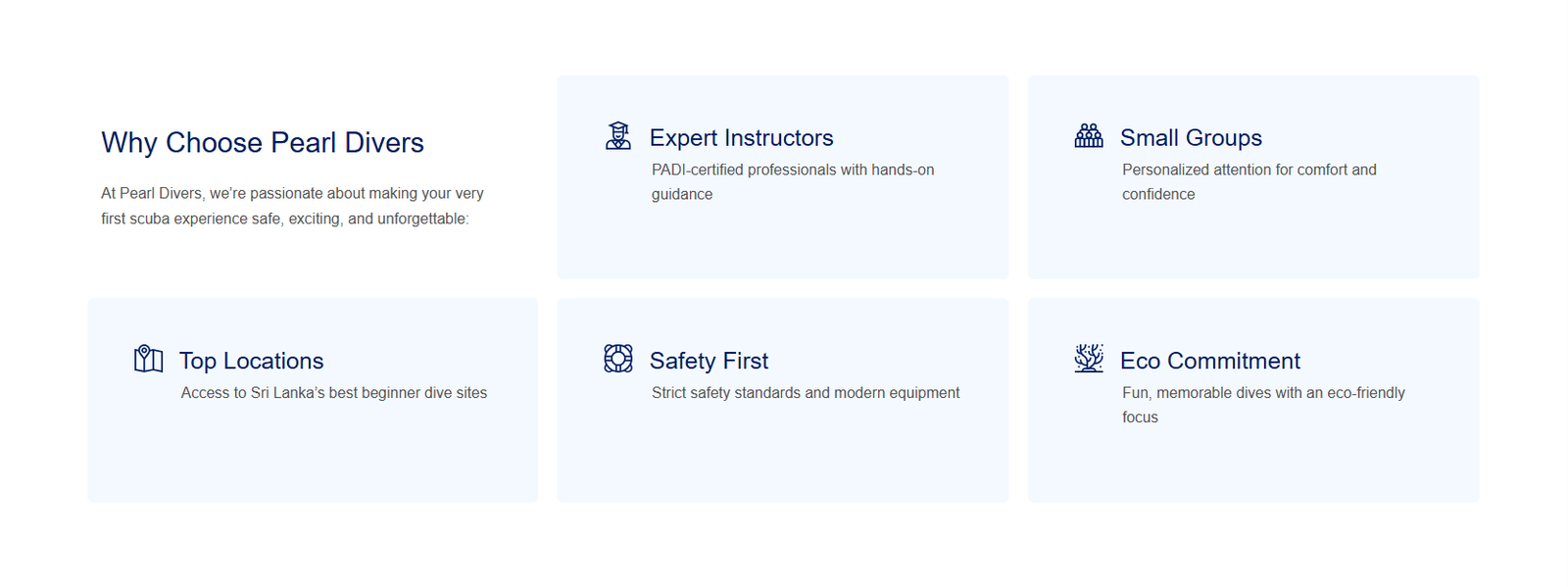The width and height of the screenshot is (1568, 587).
Task: Click empty space below Safety First description
Action: pyautogui.click(x=782, y=456)
